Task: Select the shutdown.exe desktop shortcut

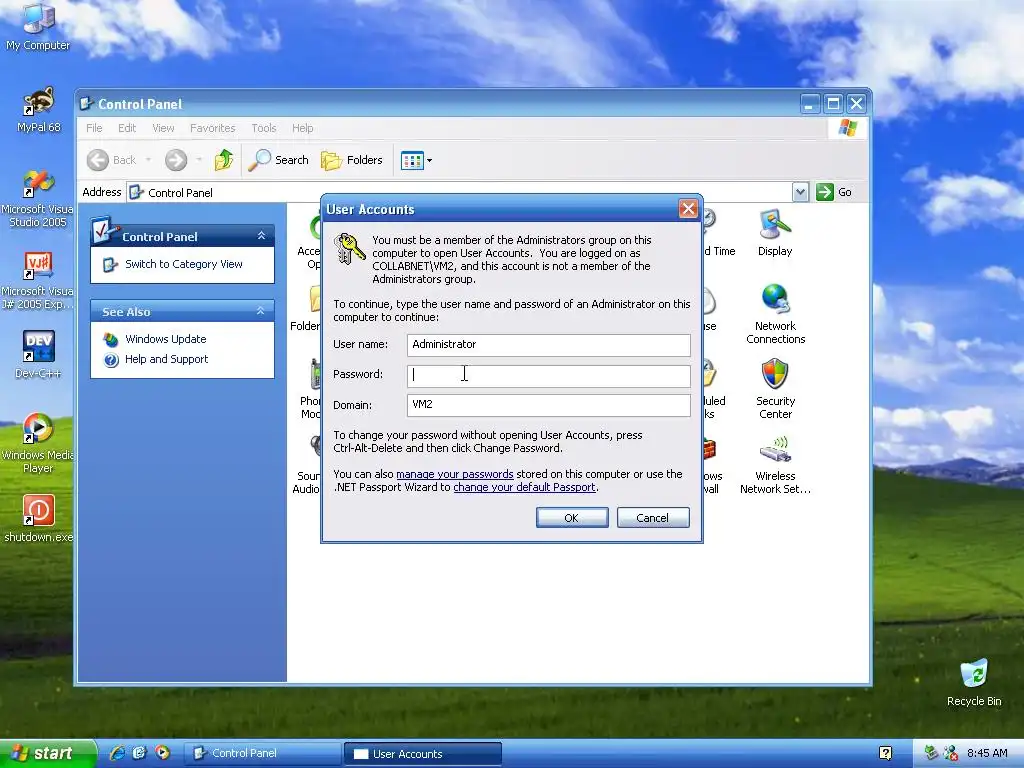Action: coord(39,519)
